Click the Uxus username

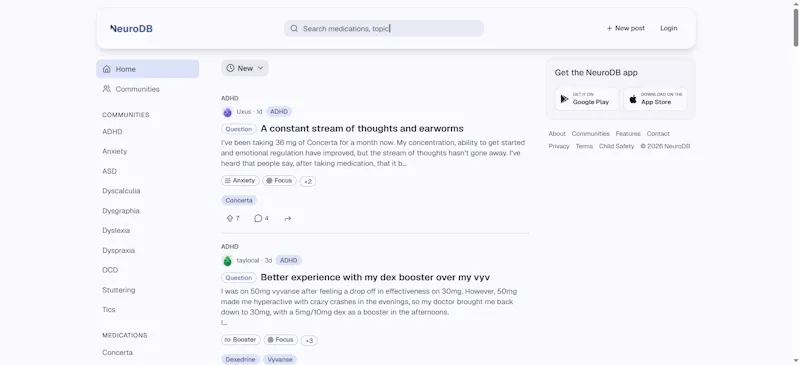243,112
